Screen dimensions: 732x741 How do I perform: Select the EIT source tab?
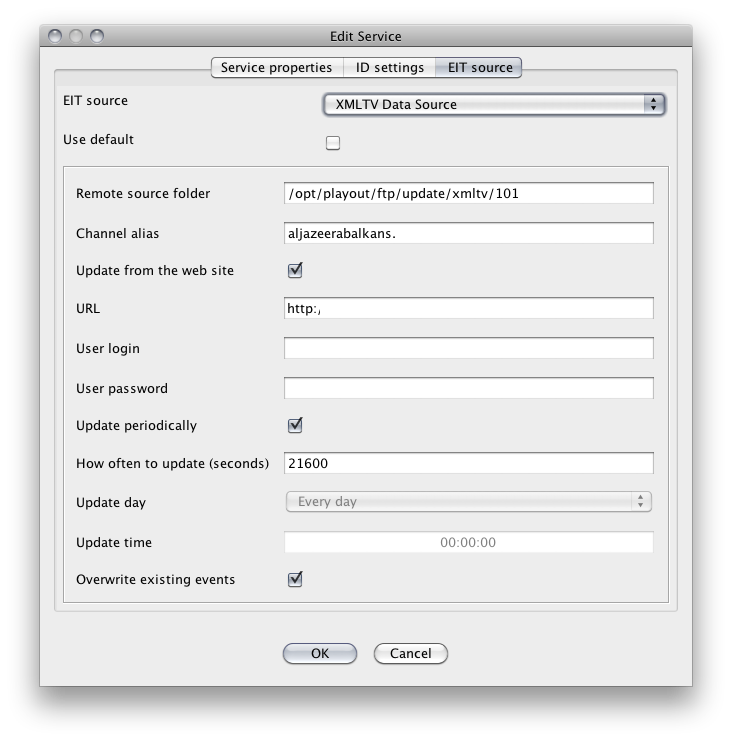[479, 68]
